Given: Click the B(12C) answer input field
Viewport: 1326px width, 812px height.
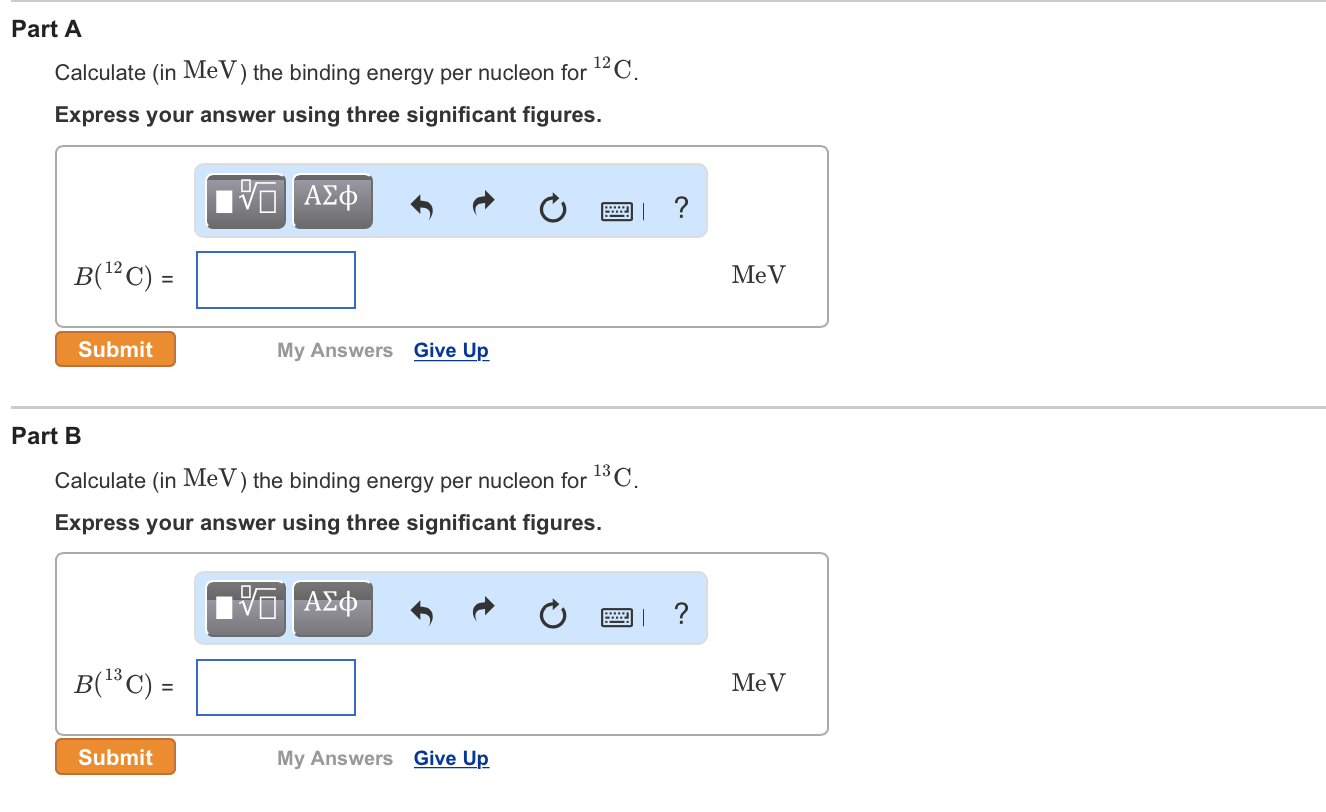Looking at the screenshot, I should [x=275, y=279].
